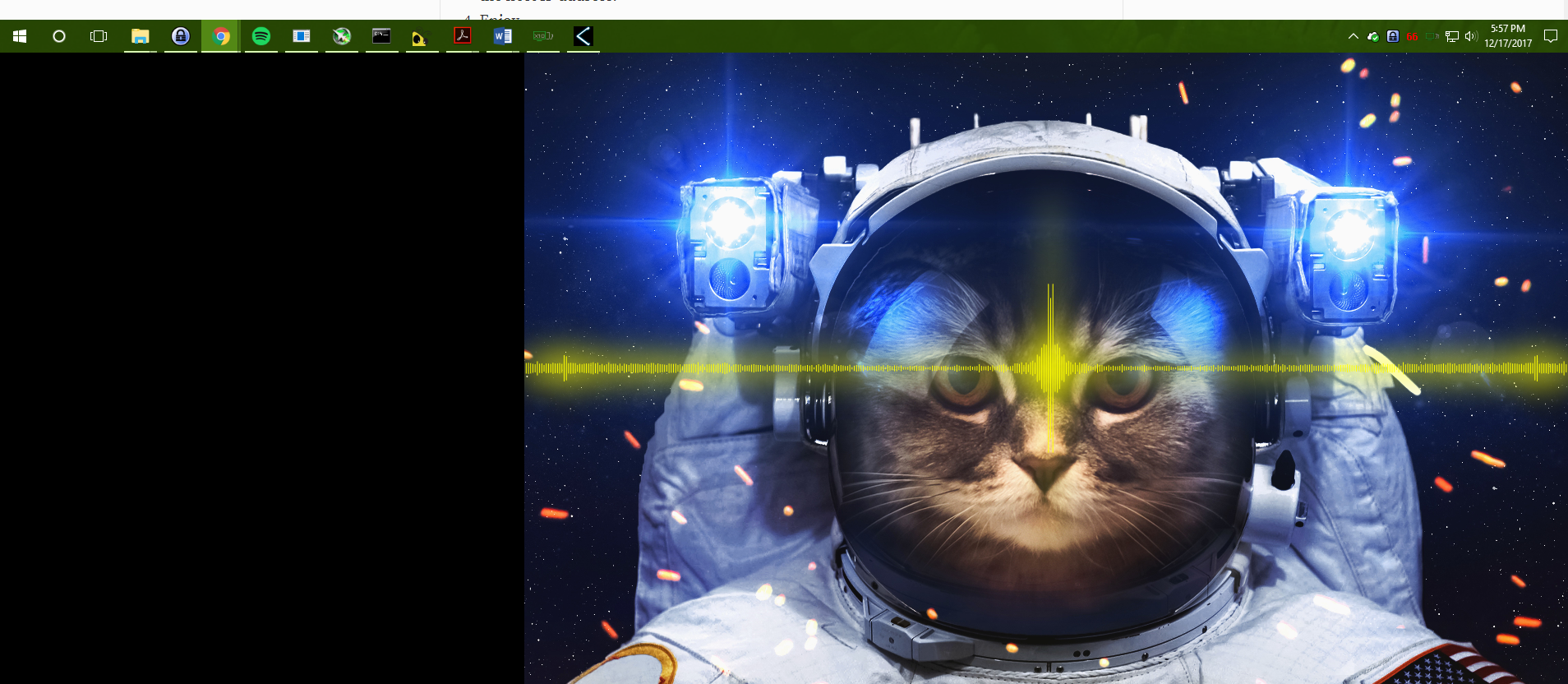Open Adobe Acrobat Reader from the taskbar
This screenshot has height=684, width=1568.
tap(463, 36)
